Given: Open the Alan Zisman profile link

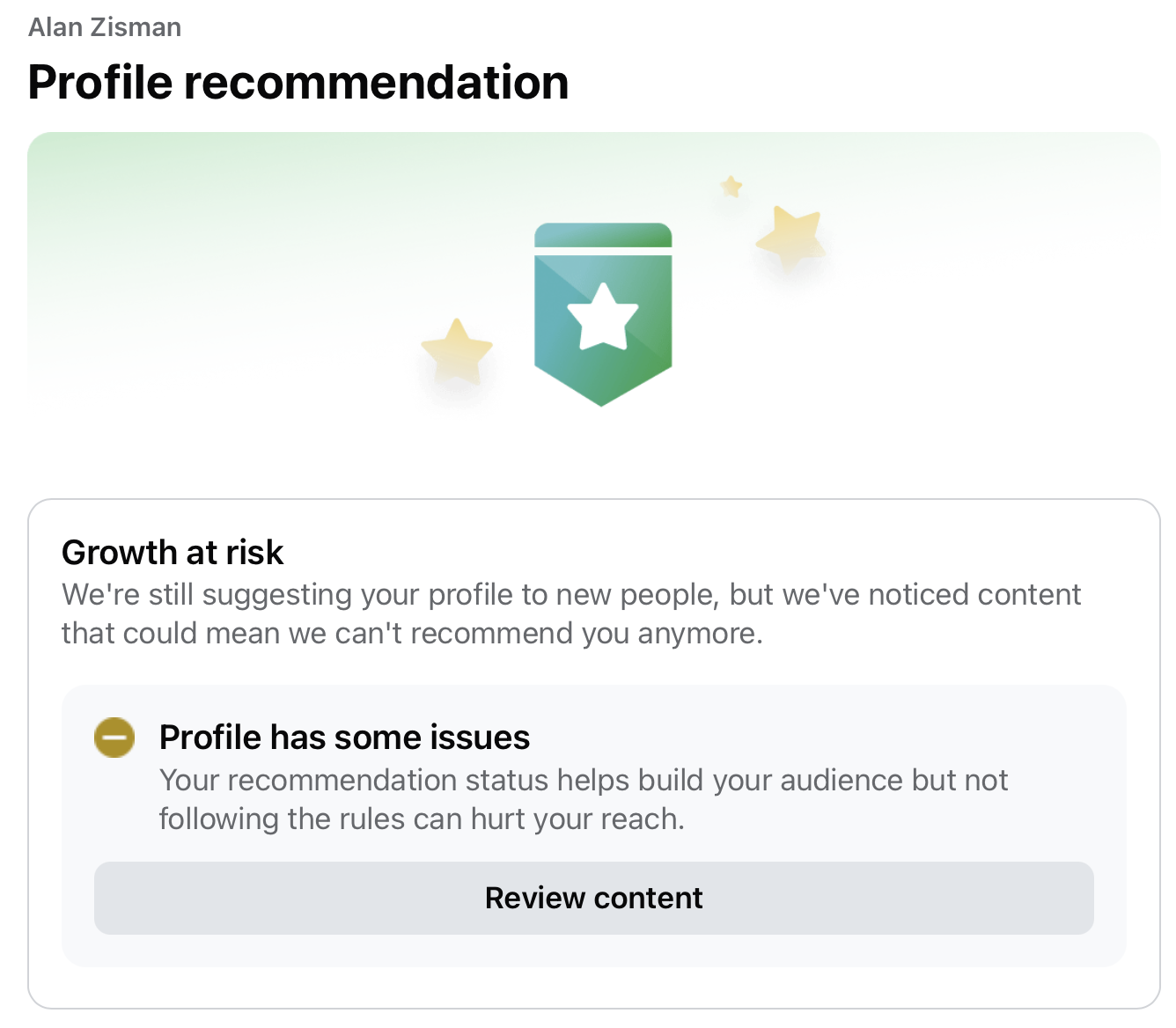Looking at the screenshot, I should 104,26.
